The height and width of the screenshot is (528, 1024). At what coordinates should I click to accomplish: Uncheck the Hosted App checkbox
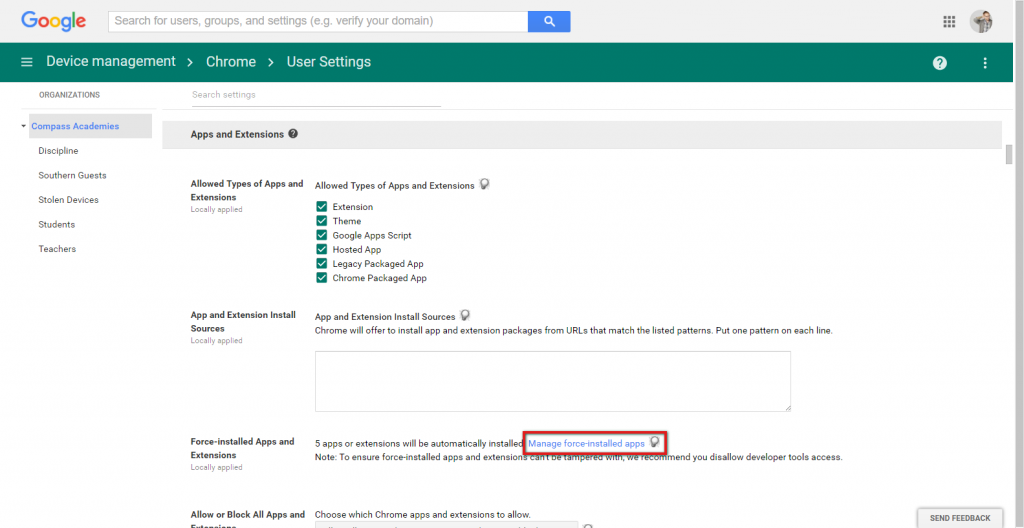[x=321, y=250]
